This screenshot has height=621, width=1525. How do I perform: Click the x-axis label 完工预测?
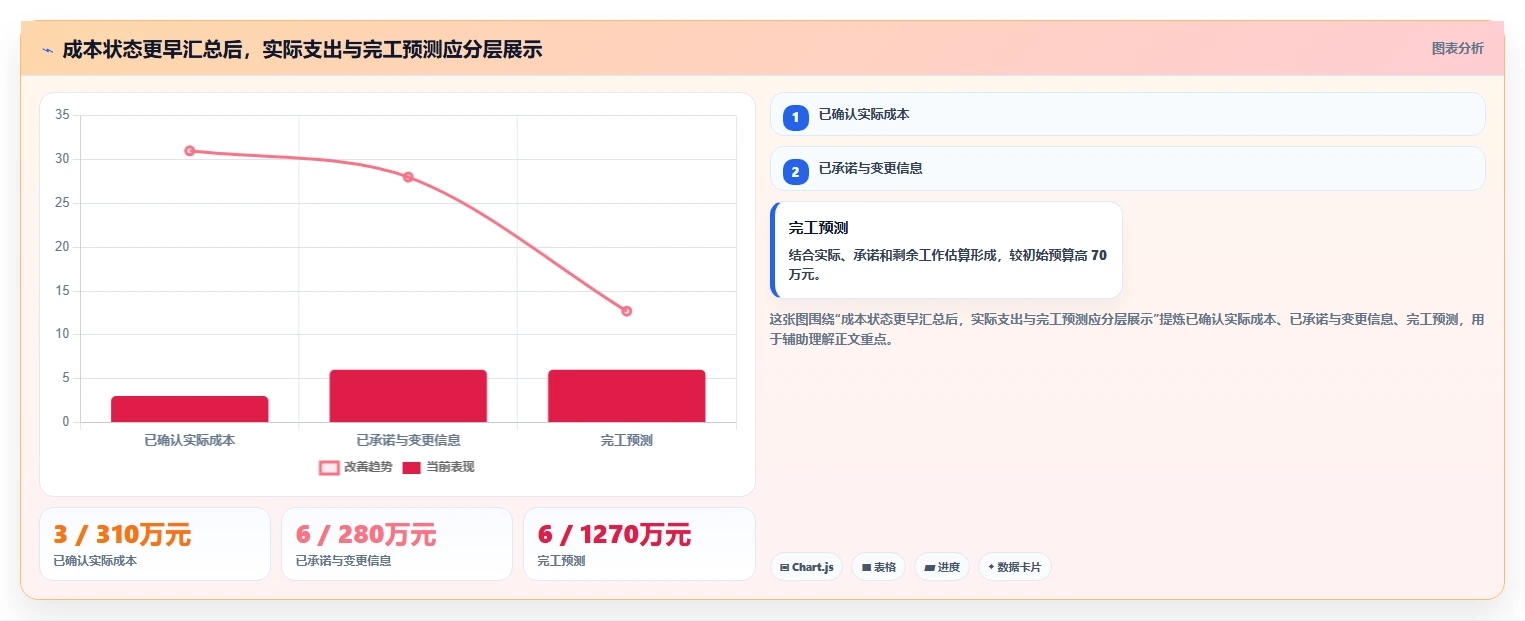tap(627, 440)
